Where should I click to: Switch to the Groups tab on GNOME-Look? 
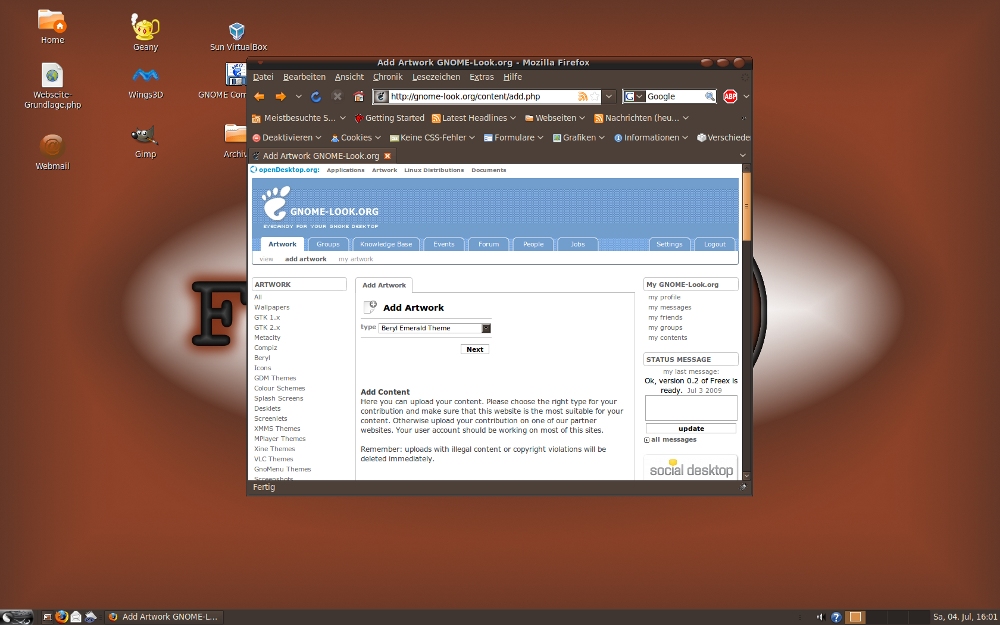(x=328, y=244)
